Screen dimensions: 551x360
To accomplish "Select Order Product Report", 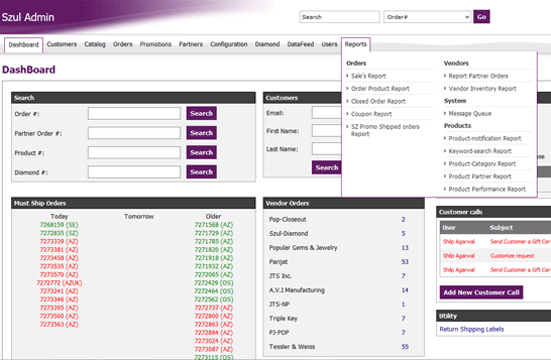I will click(380, 89).
